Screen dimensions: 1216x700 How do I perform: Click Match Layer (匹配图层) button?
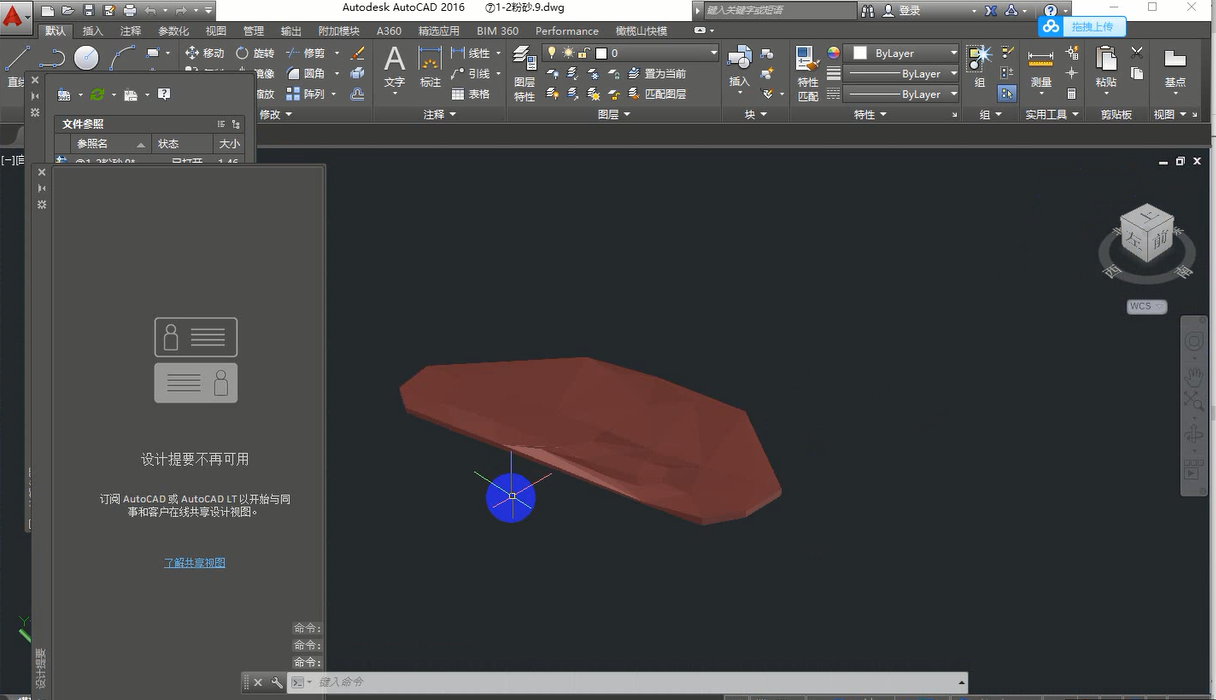click(x=657, y=94)
